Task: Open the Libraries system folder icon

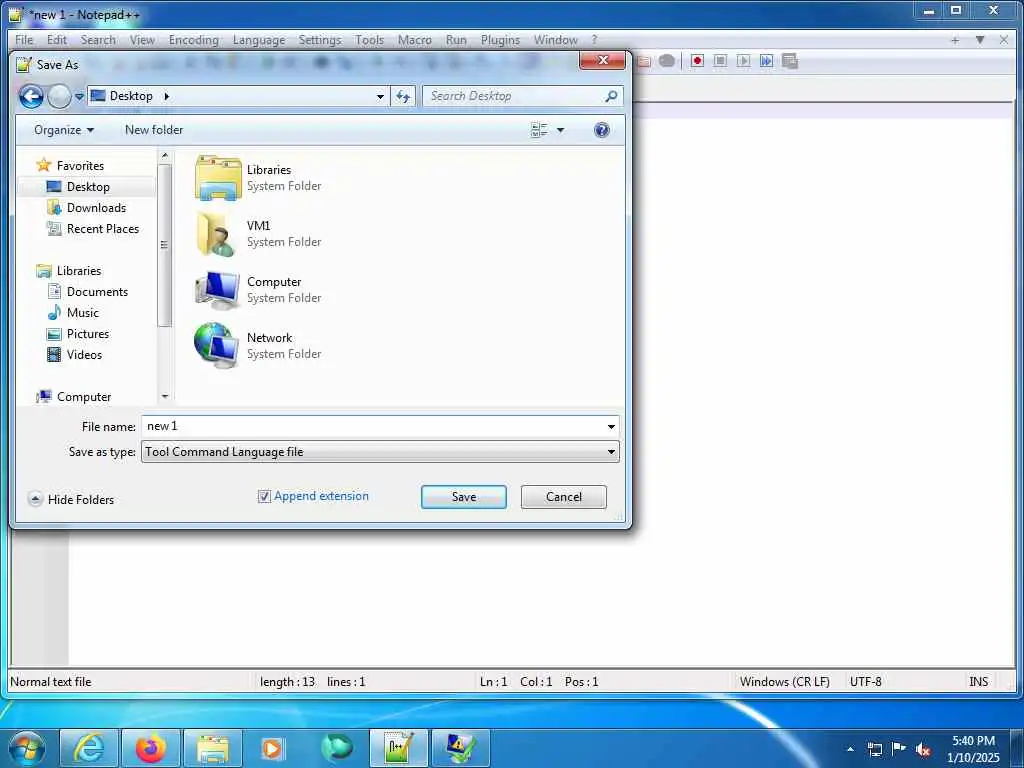Action: point(218,178)
